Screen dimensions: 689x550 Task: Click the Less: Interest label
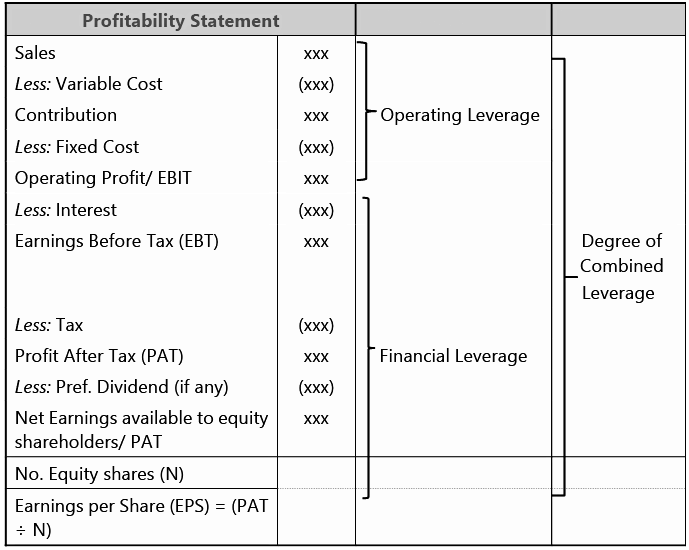65,210
